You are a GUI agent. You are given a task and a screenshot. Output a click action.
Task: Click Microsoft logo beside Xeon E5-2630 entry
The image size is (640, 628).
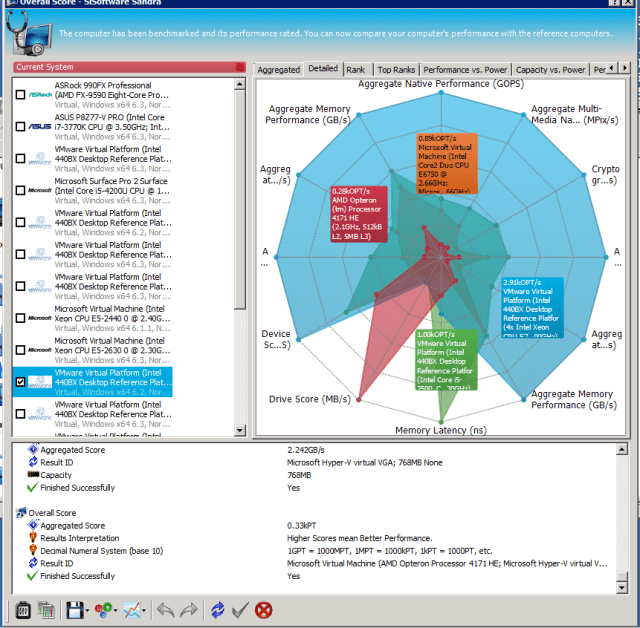coord(40,350)
